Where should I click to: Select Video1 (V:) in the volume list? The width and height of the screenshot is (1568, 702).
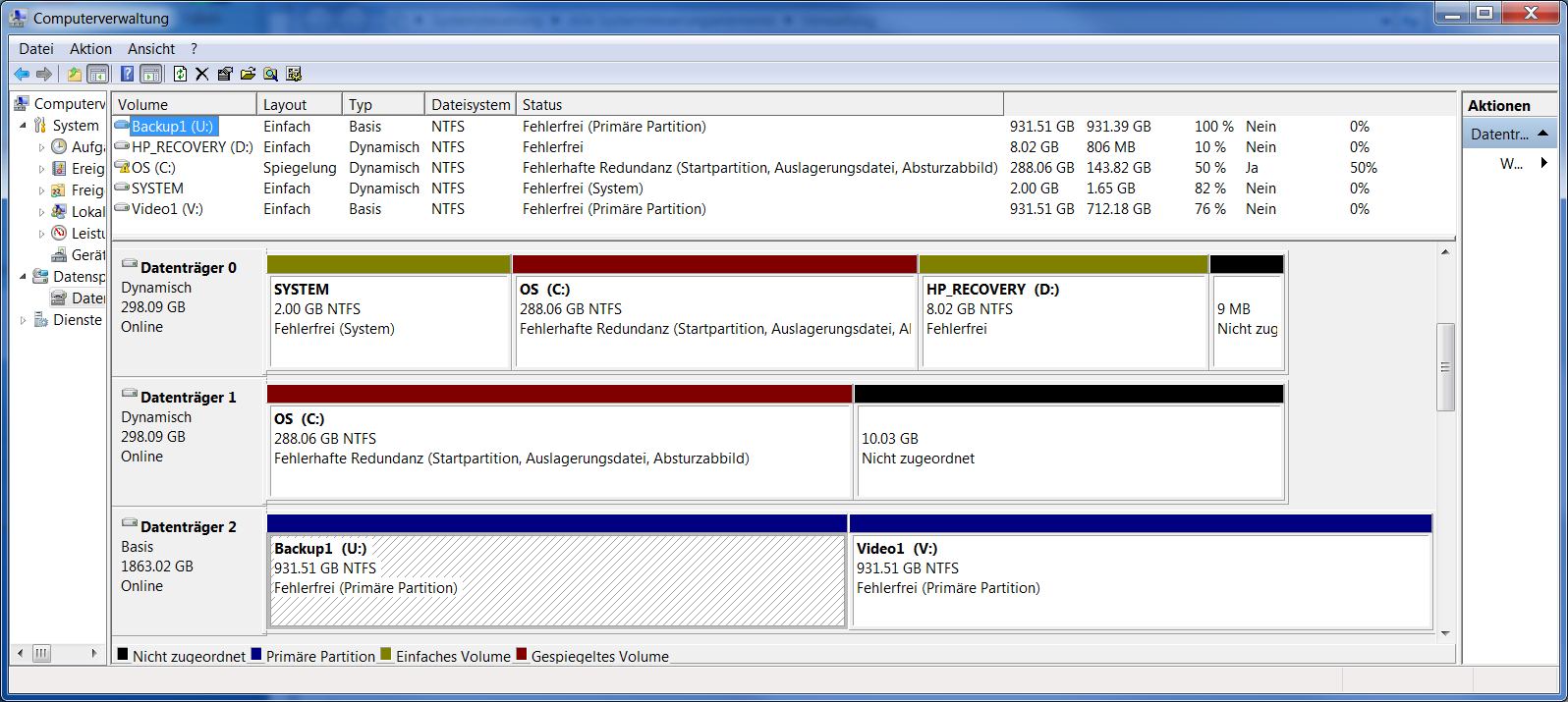coord(167,208)
